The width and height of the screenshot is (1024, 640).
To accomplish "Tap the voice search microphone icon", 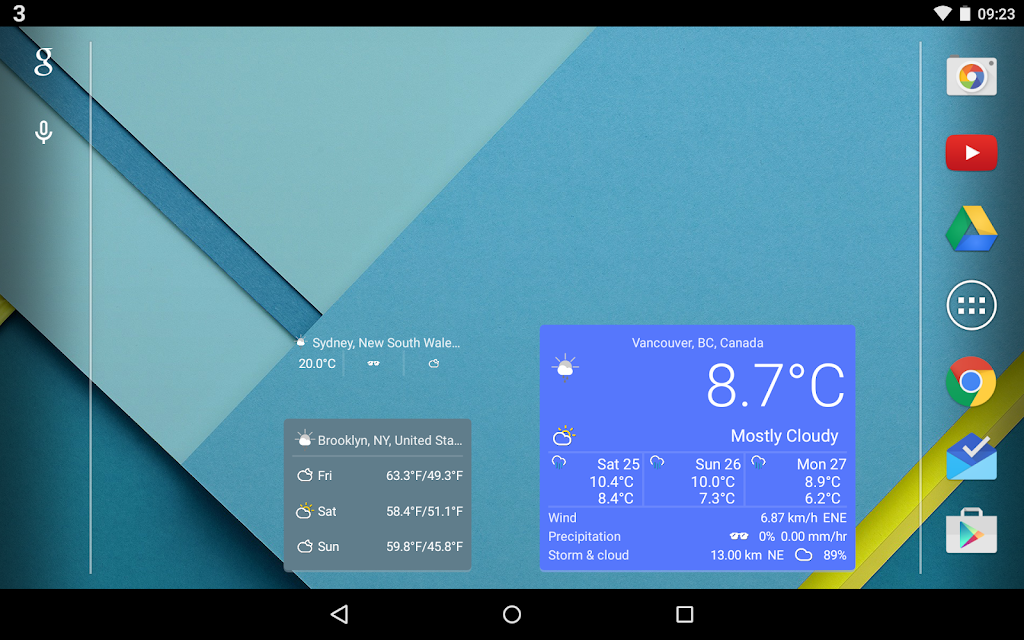I will click(43, 132).
